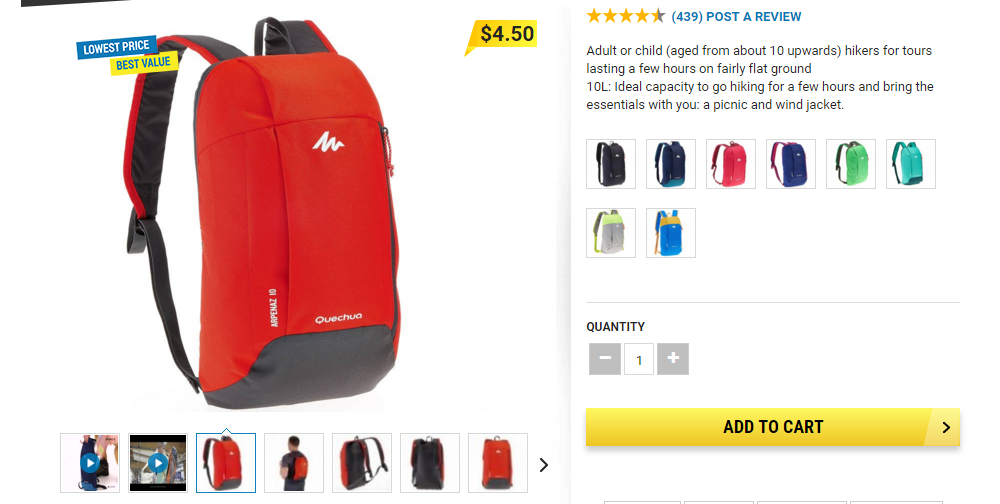Select the grey and lime backpack swatch
This screenshot has height=504, width=1000.
[611, 233]
